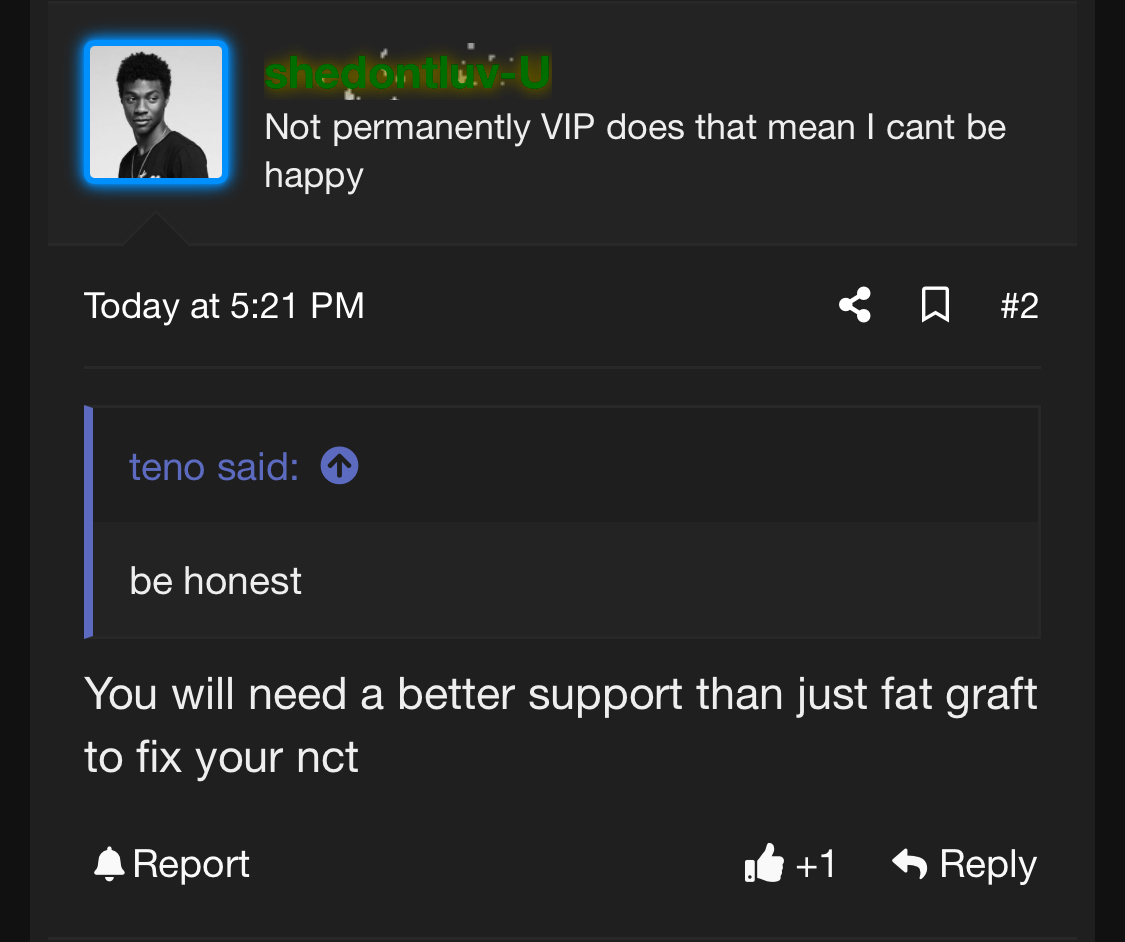Click the curved reply arrow icon

point(909,863)
